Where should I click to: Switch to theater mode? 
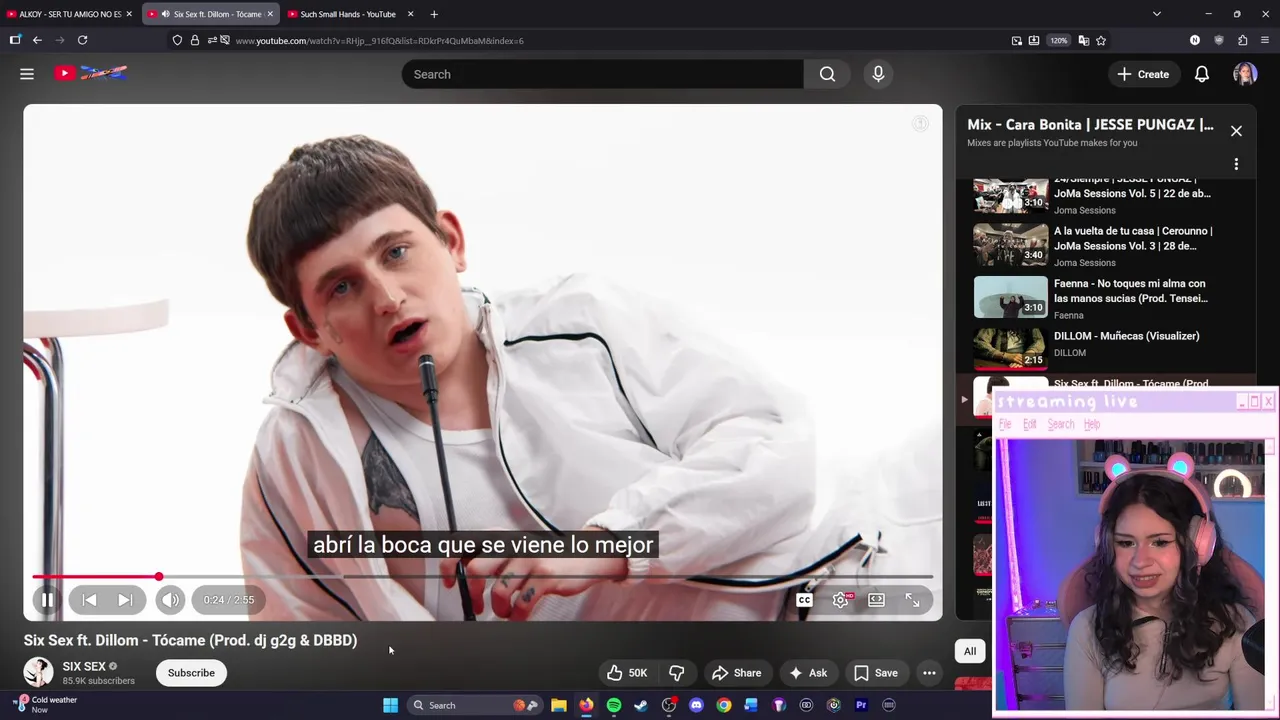click(x=876, y=600)
